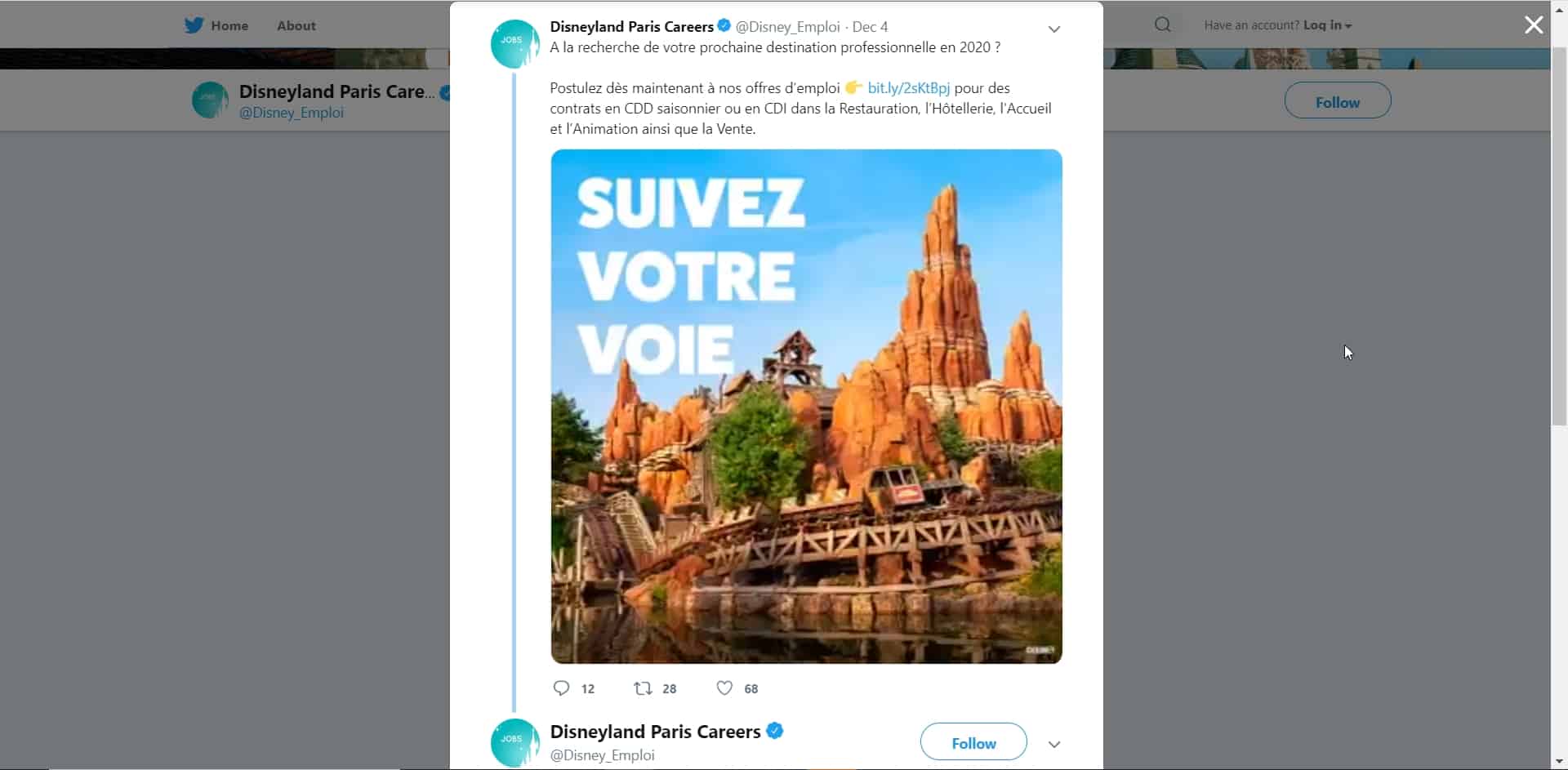
Task: Expand the top tweet options chevron
Action: (x=1054, y=29)
